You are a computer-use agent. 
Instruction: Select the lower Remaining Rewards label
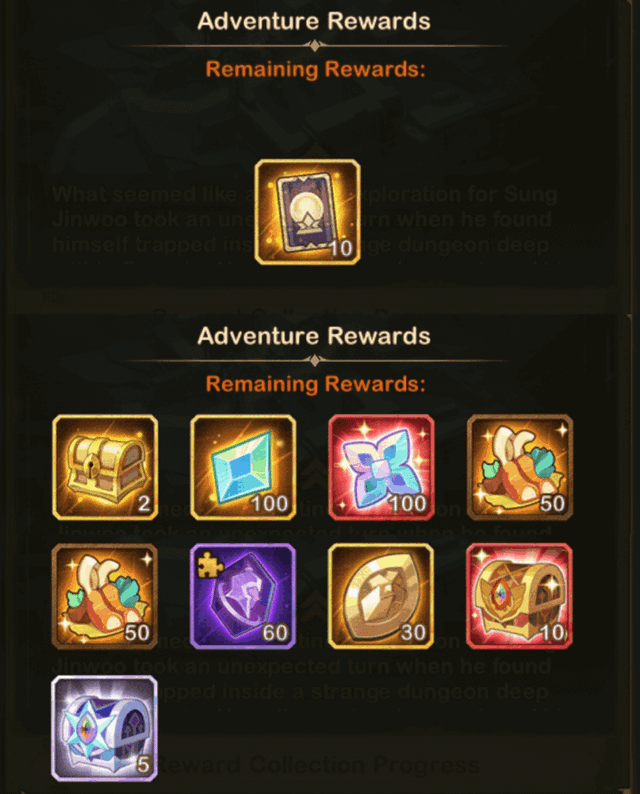[315, 384]
